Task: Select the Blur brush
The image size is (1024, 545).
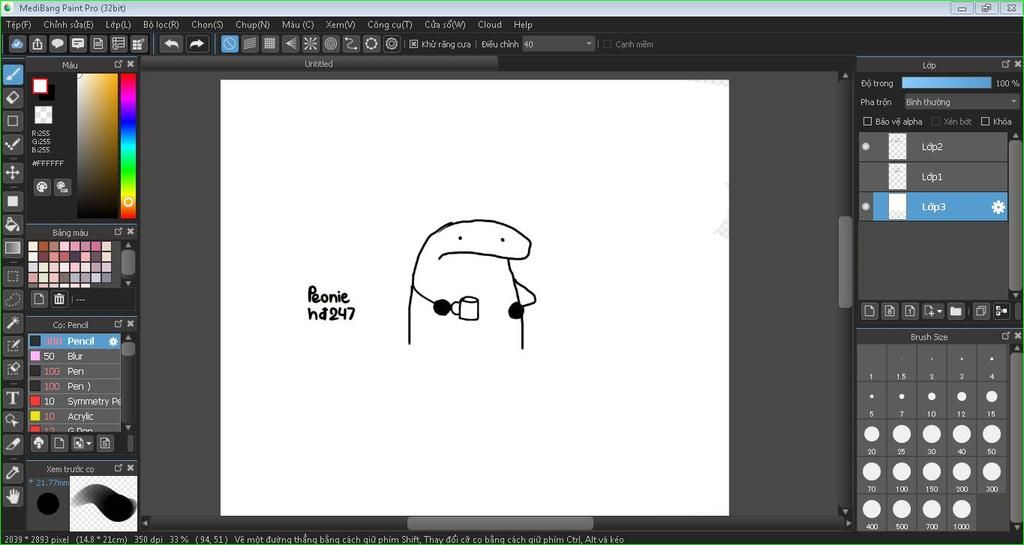Action: click(x=74, y=356)
